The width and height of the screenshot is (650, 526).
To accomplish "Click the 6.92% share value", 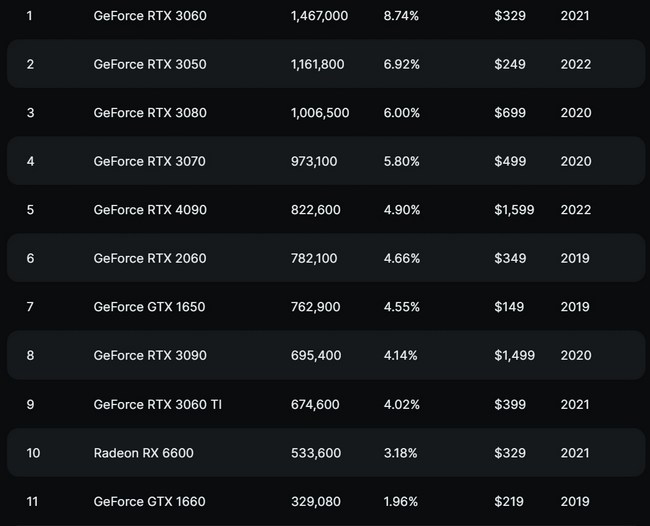I will click(401, 64).
